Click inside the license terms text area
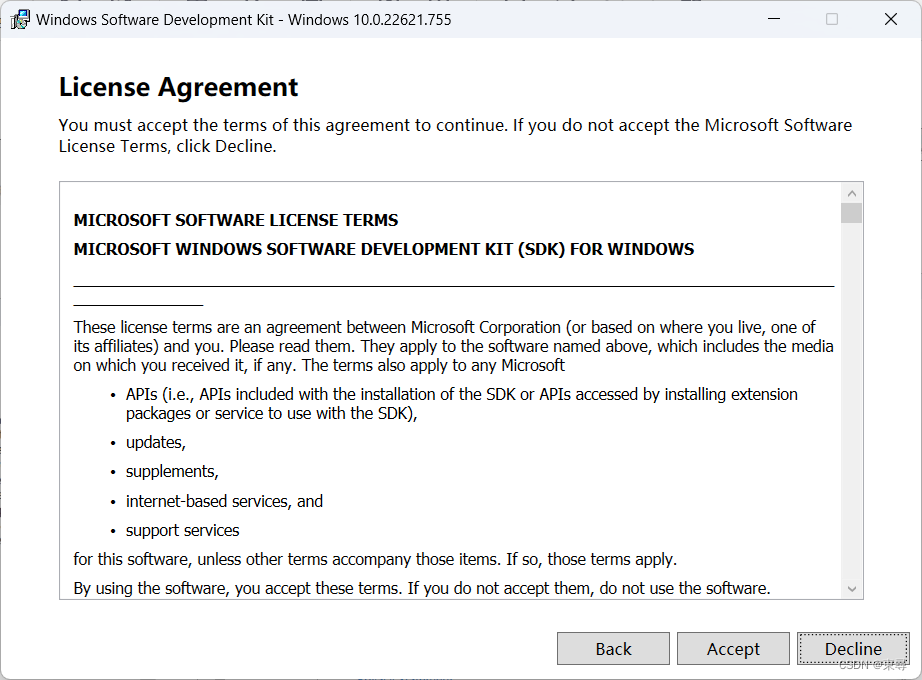This screenshot has height=680, width=922. click(450, 390)
